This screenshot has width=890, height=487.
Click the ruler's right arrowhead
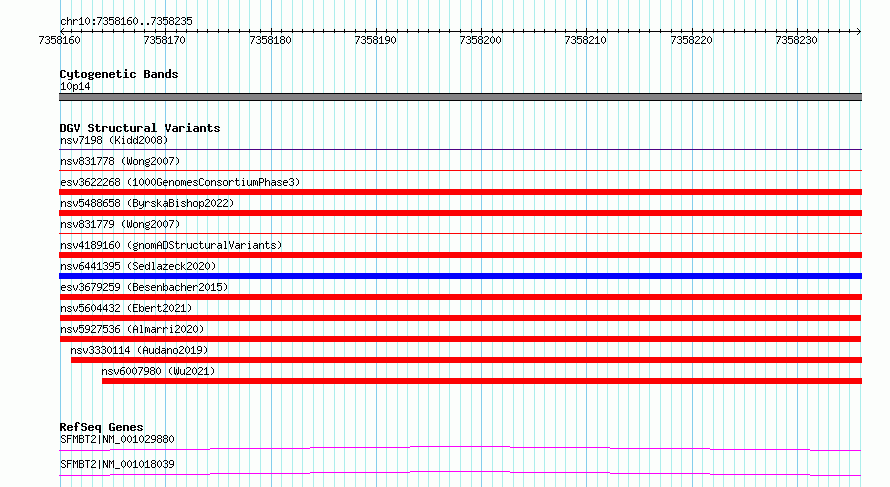pyautogui.click(x=859, y=31)
